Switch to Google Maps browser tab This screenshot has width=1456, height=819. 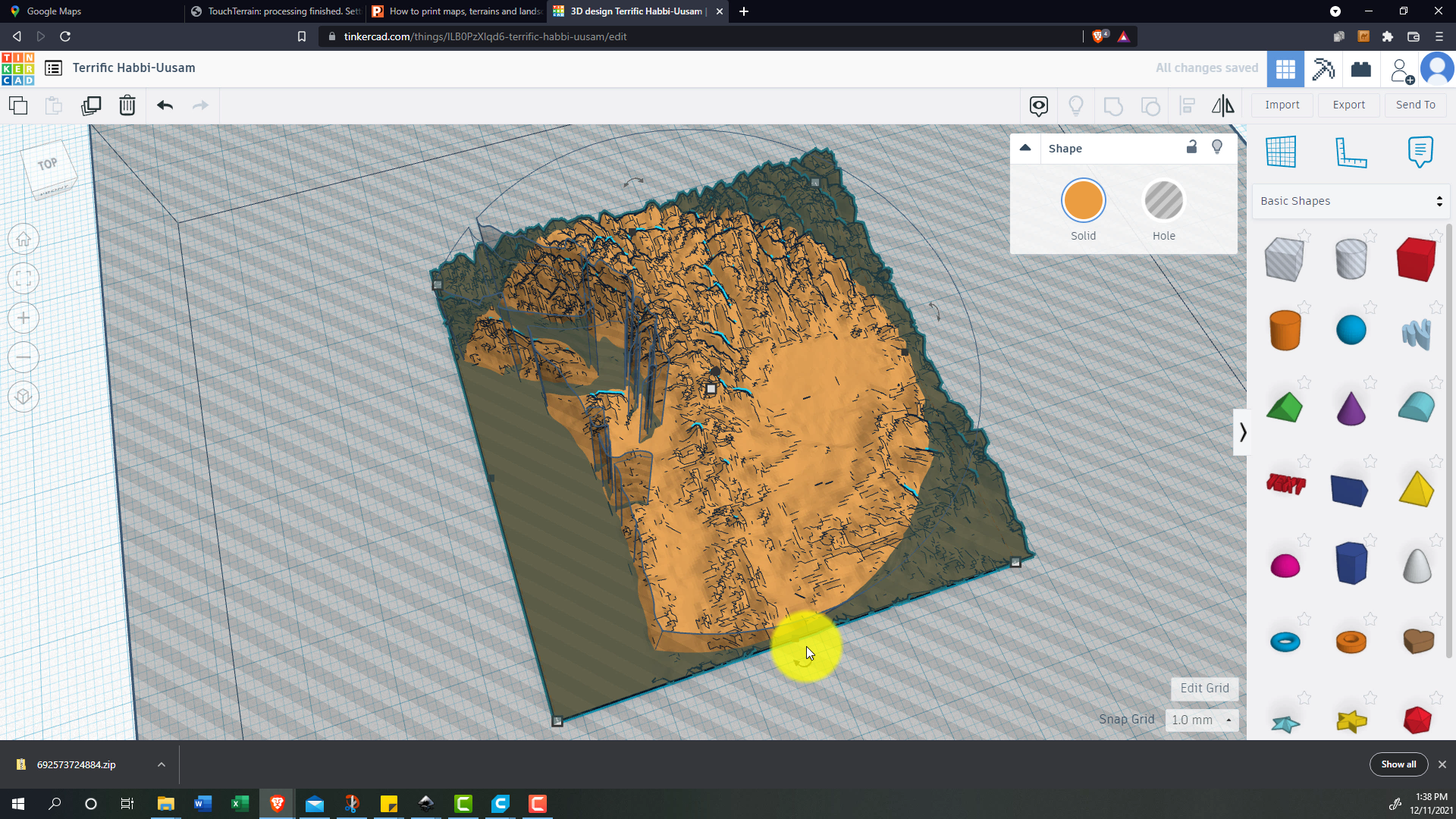click(53, 11)
